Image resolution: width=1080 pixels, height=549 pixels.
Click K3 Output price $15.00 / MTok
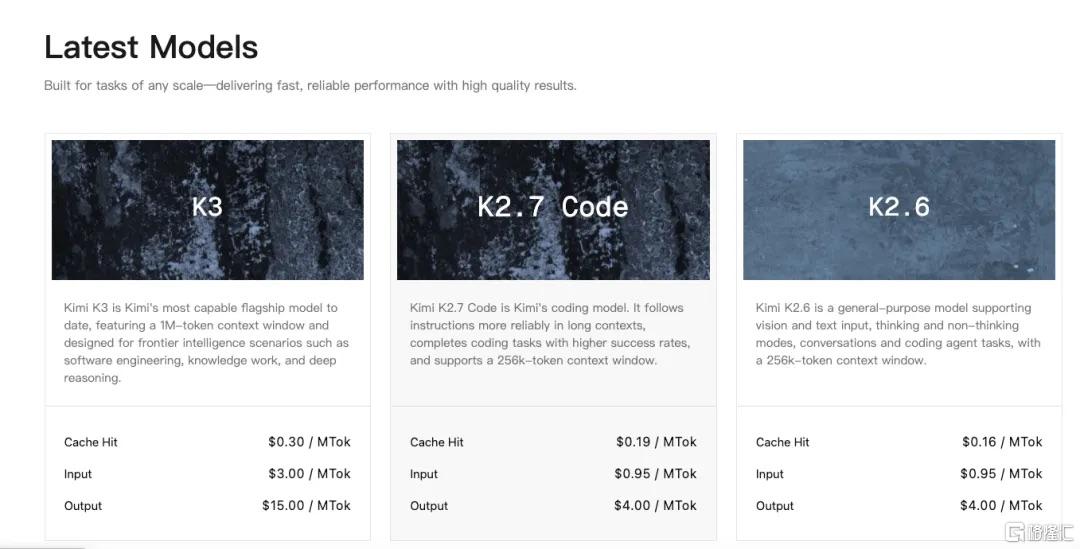pyautogui.click(x=306, y=505)
